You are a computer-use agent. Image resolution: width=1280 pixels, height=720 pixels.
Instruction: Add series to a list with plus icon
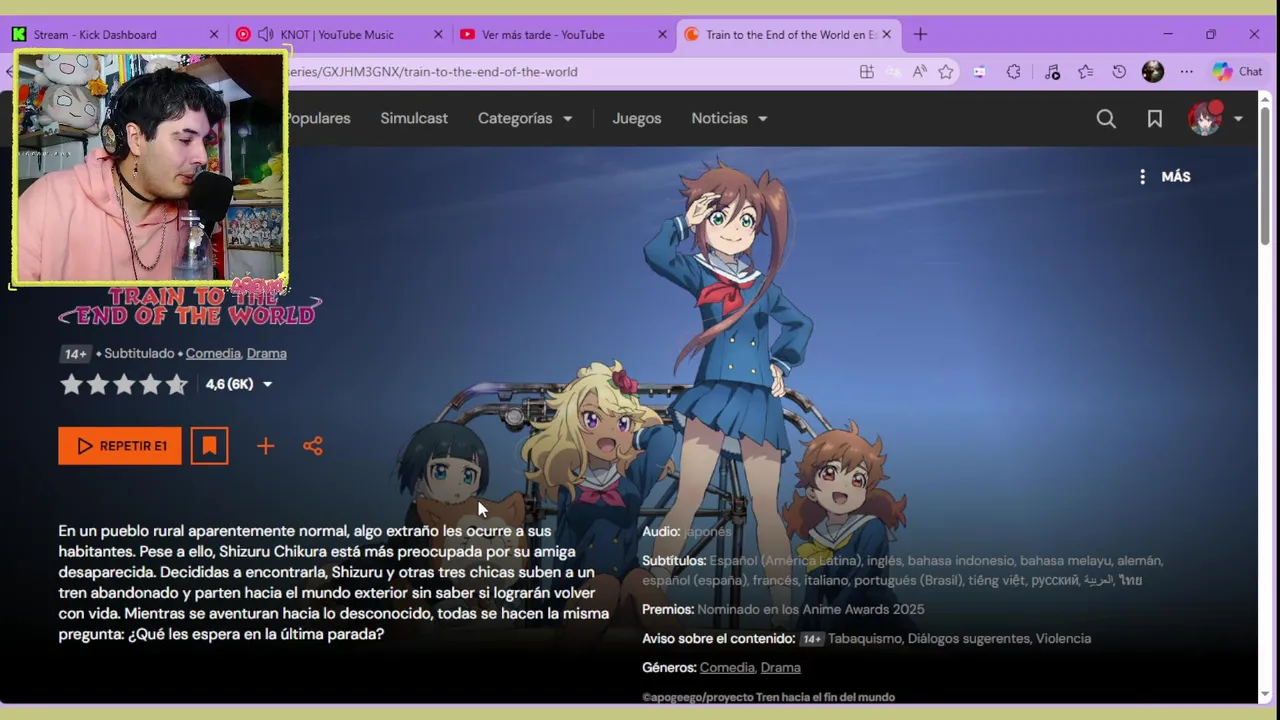[265, 446]
